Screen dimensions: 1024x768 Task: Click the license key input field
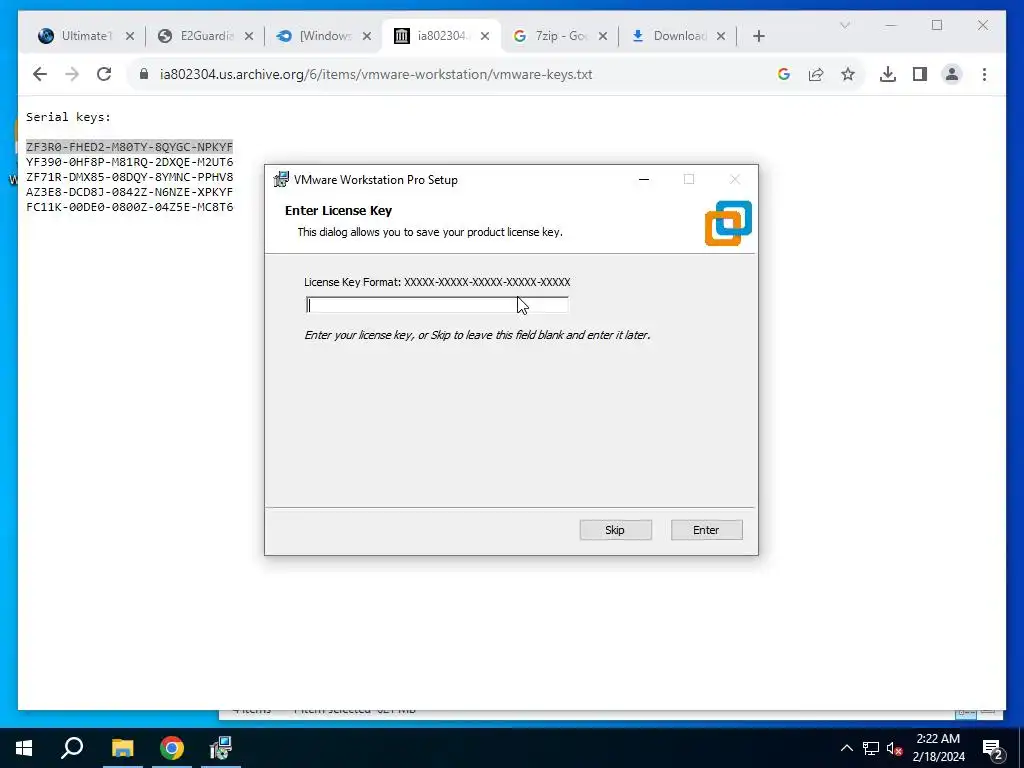[x=437, y=305]
